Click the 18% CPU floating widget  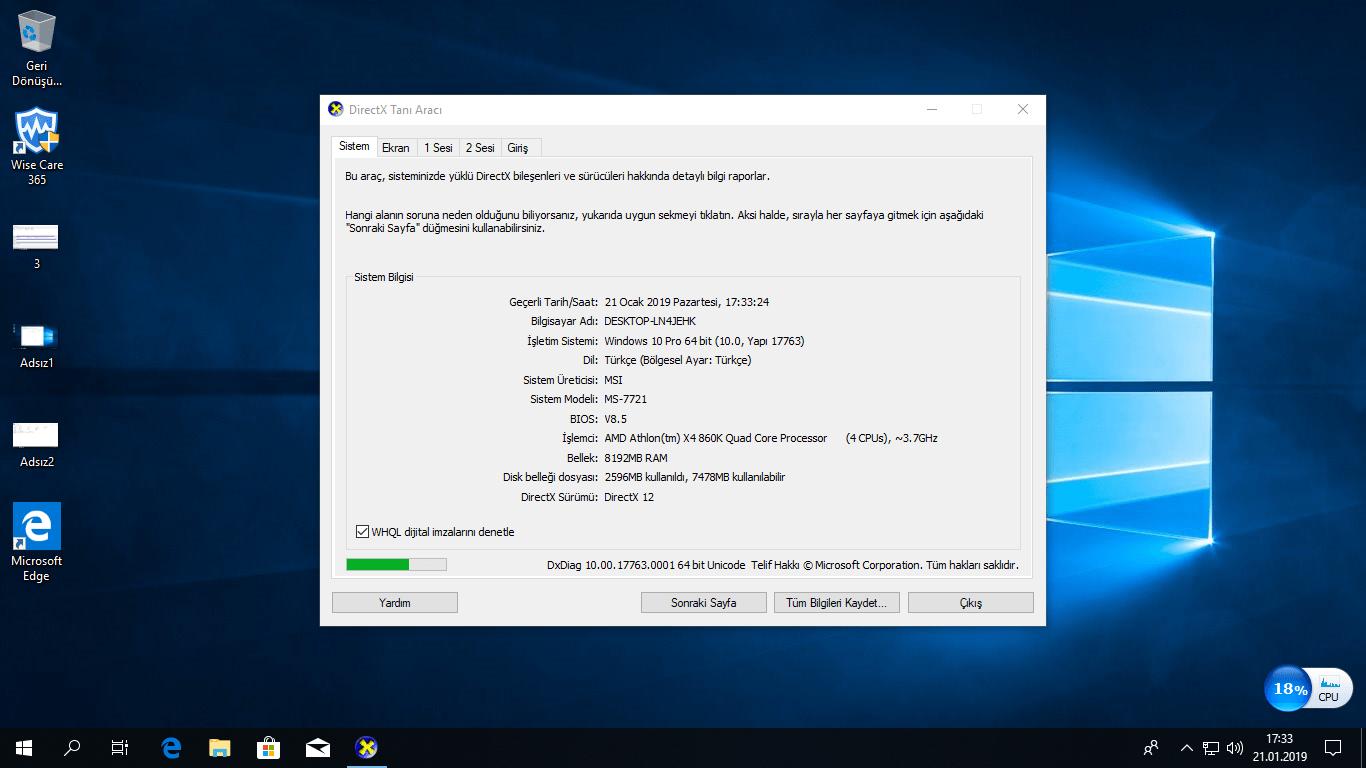tap(1309, 689)
